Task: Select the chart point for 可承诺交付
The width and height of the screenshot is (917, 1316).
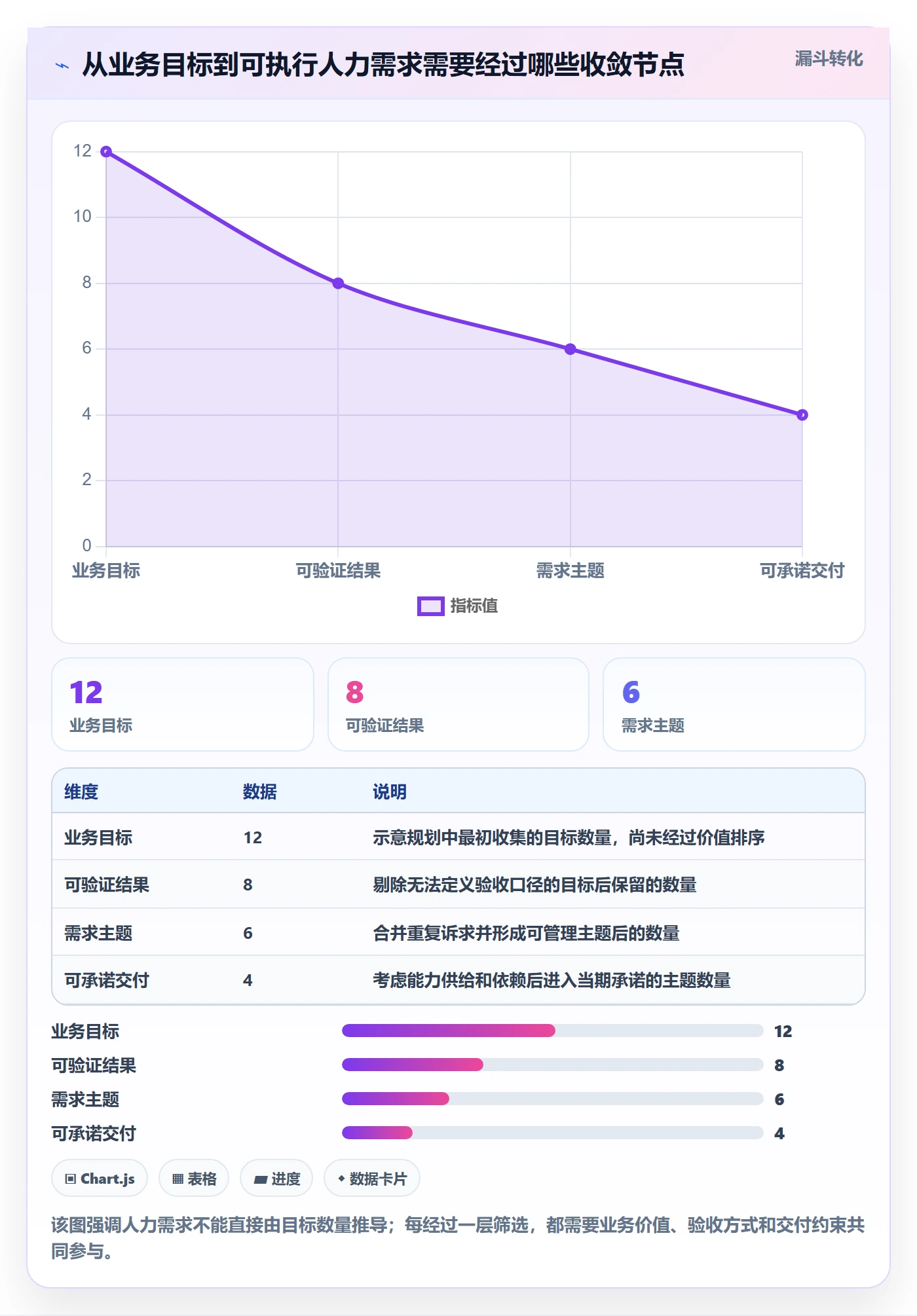Action: tap(802, 415)
